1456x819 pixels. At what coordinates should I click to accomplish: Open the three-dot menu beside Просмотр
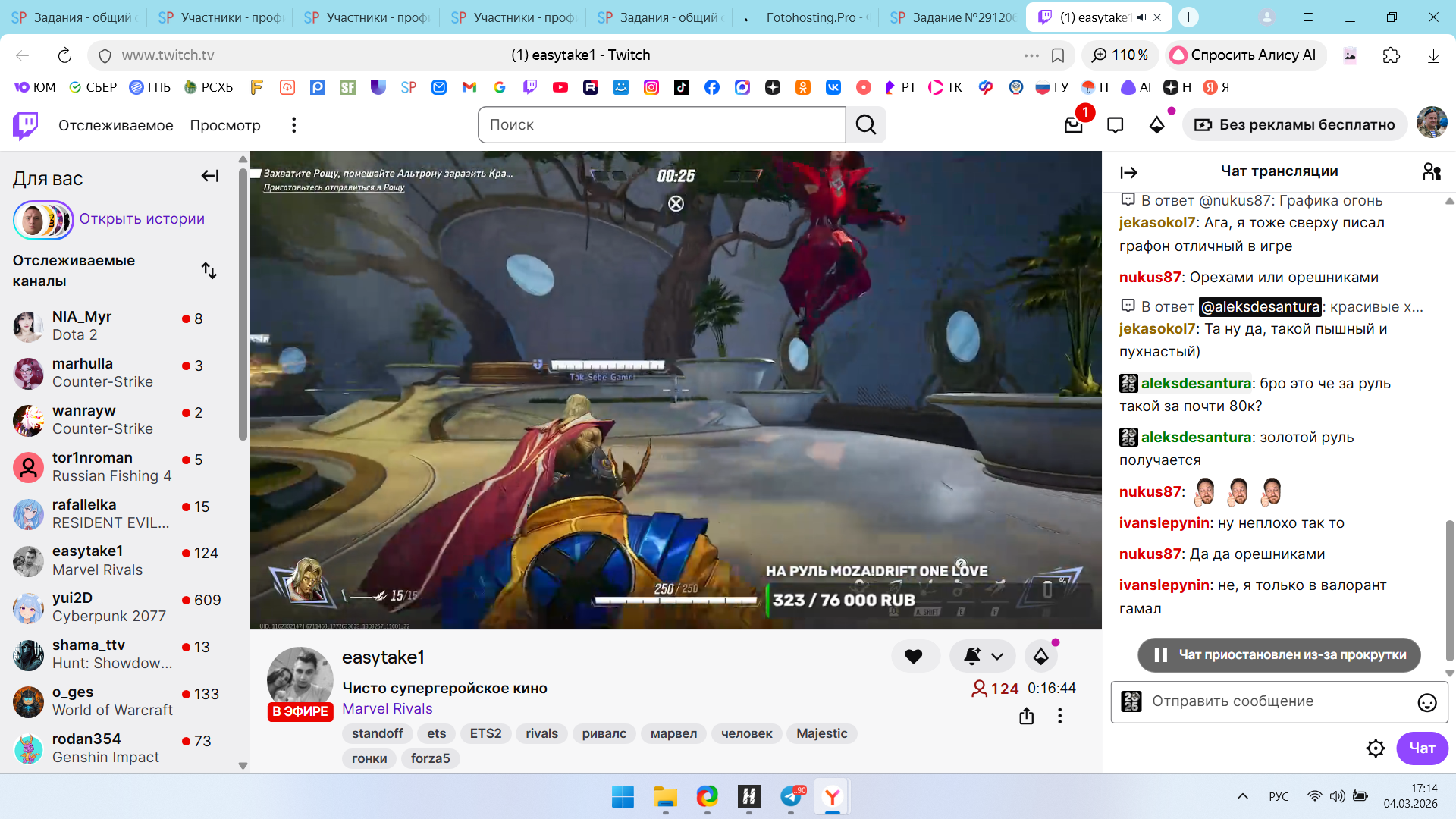point(294,125)
